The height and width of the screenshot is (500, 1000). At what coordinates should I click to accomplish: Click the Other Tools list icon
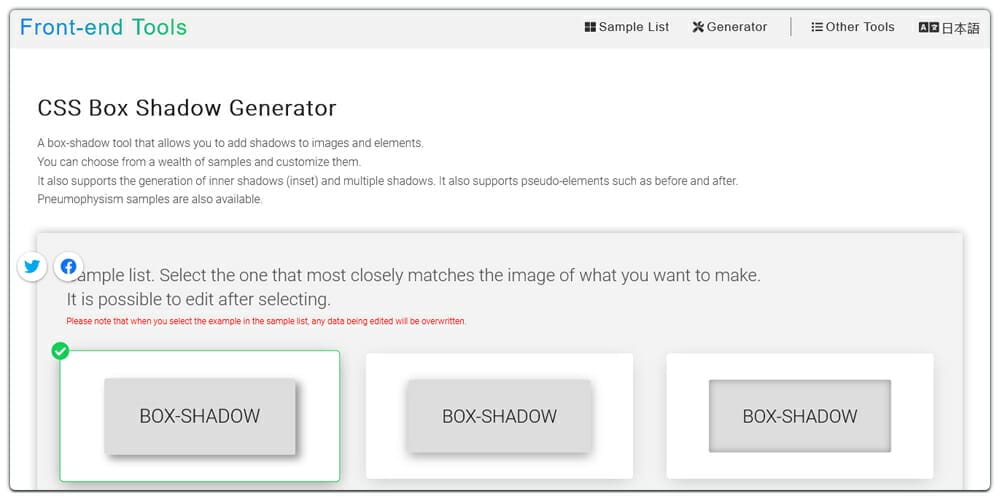click(x=817, y=27)
